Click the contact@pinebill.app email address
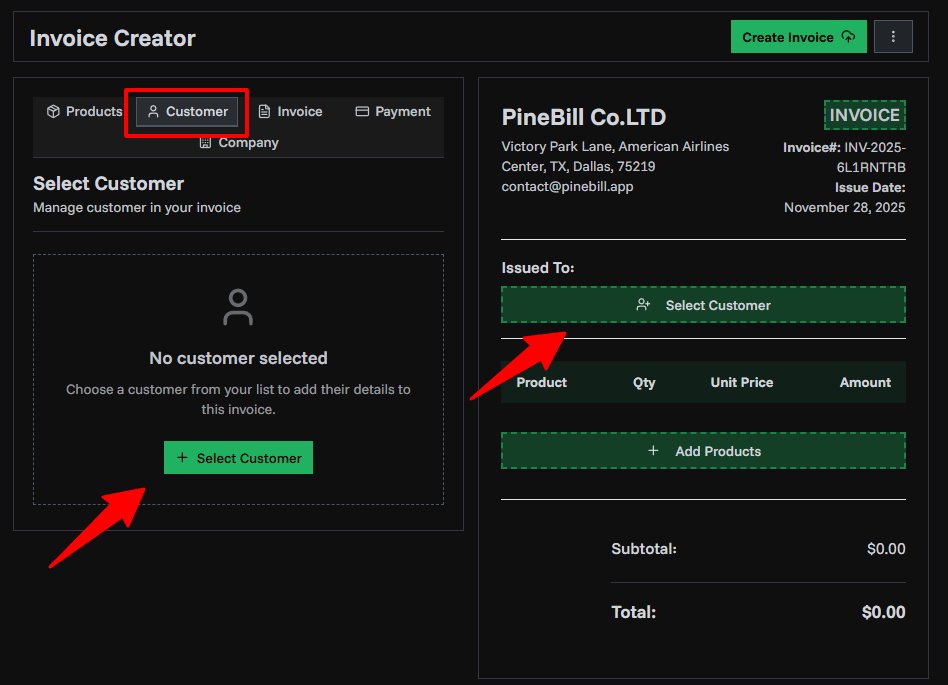948x685 pixels. (567, 186)
